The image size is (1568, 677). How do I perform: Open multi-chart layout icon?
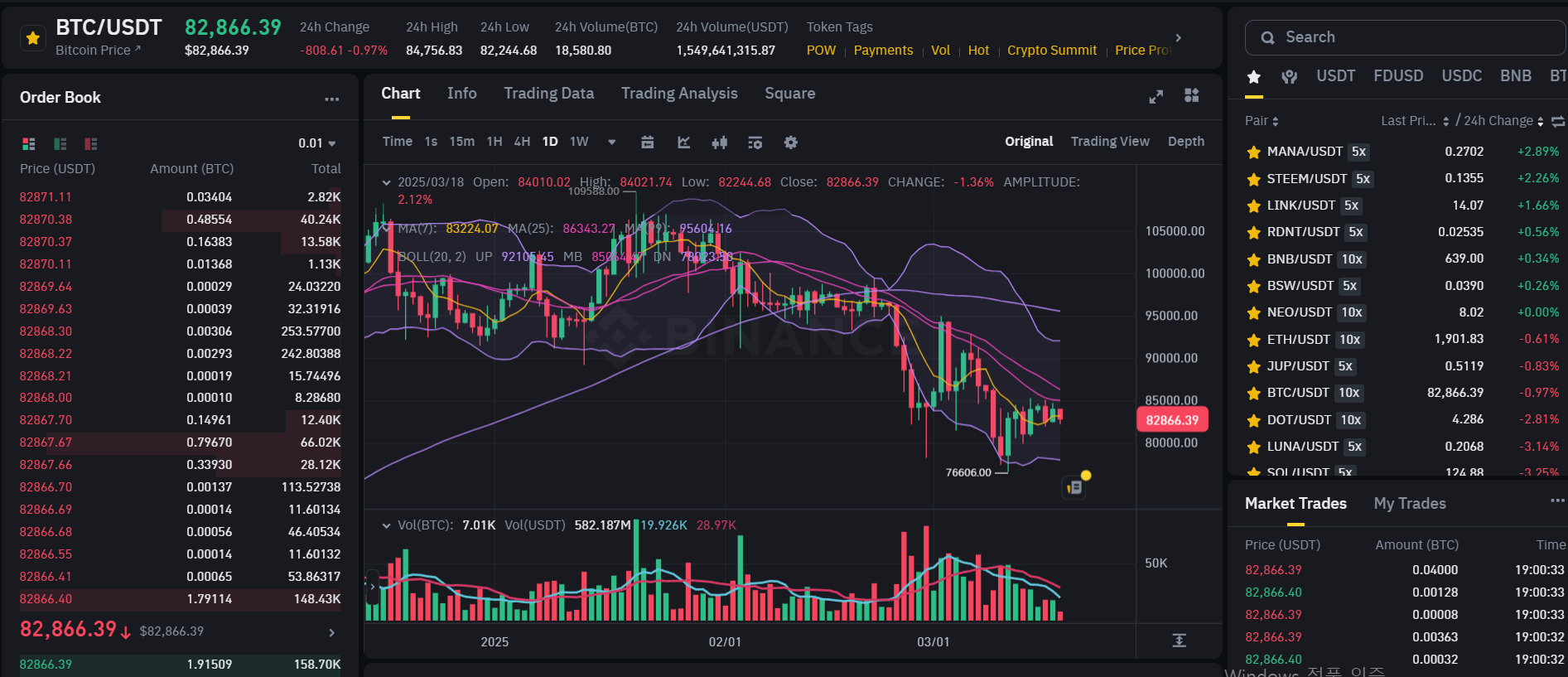coord(1192,95)
